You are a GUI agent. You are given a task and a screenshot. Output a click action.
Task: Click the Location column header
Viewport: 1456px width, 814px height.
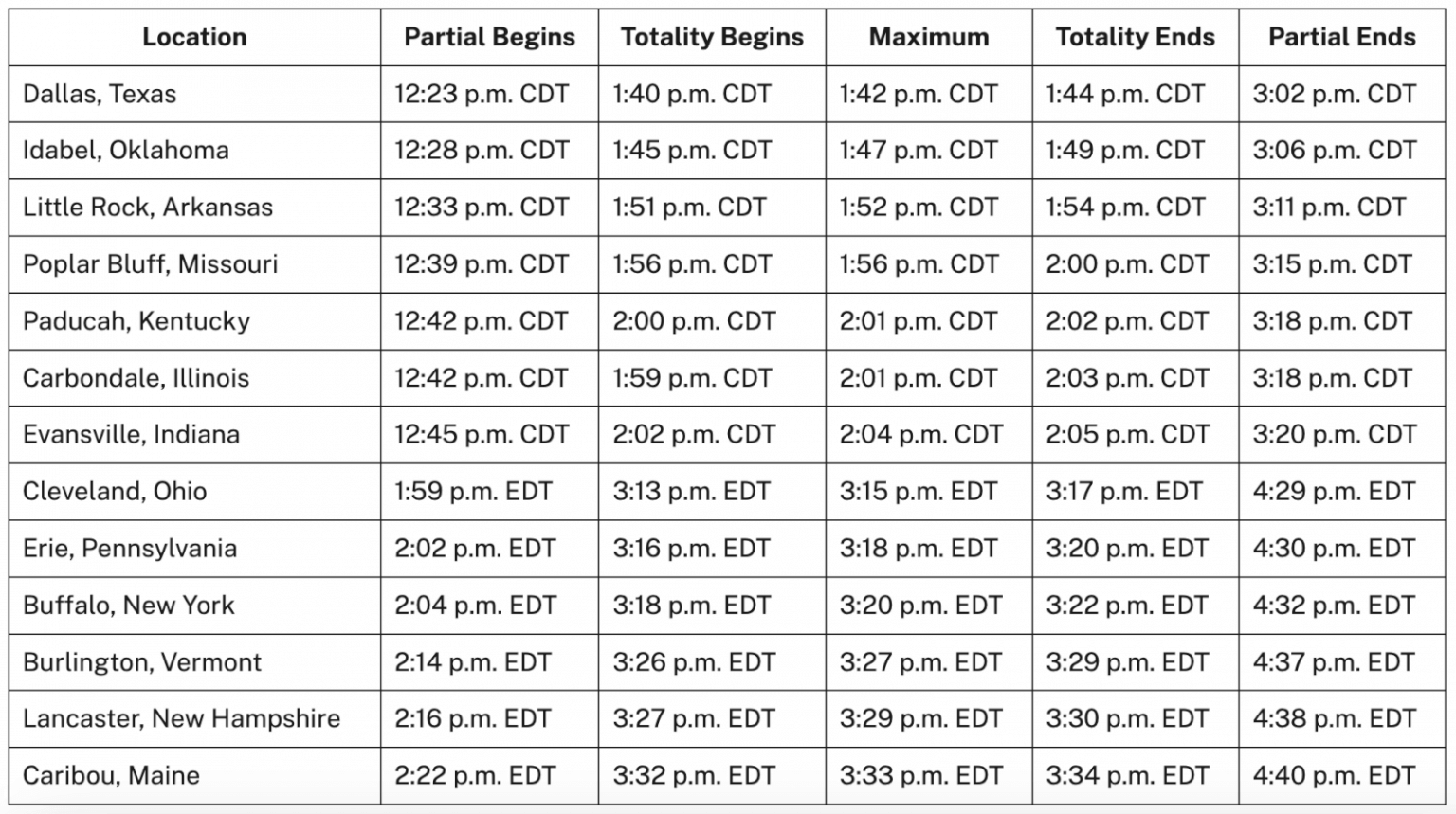194,37
